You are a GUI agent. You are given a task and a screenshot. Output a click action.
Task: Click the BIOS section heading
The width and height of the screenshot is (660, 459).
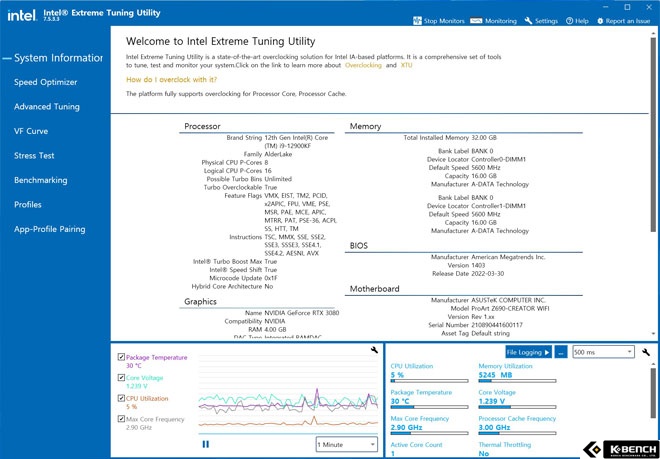coord(359,246)
